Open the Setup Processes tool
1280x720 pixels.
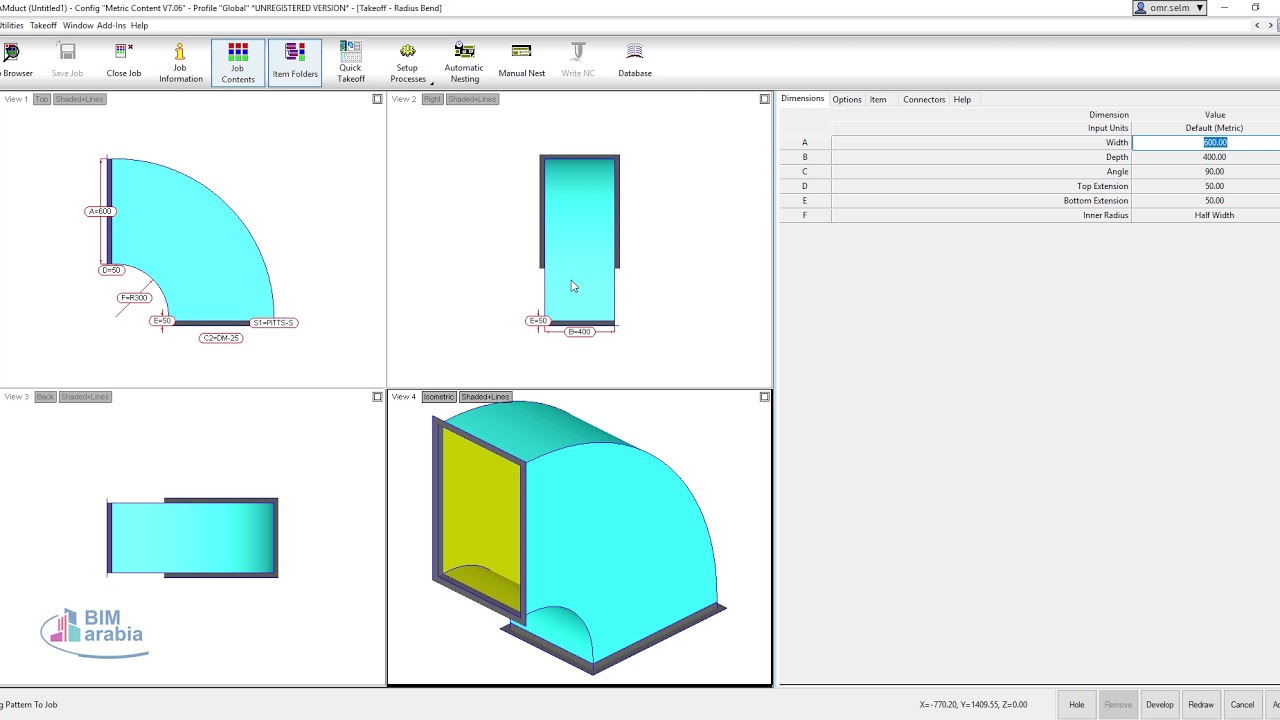407,62
